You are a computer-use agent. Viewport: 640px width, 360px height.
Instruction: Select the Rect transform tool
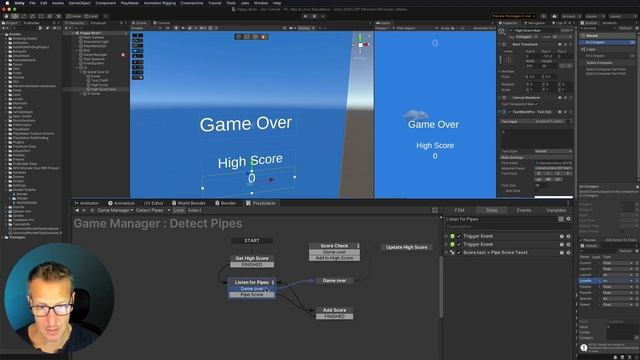tap(41, 16)
